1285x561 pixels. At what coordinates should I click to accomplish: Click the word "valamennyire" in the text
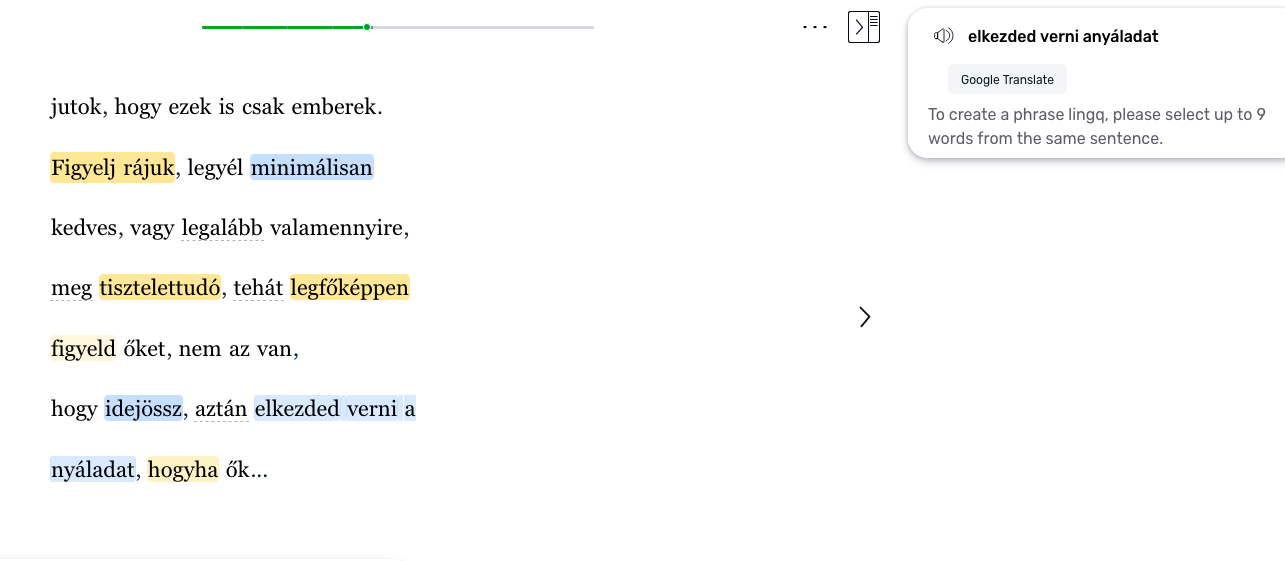tap(337, 229)
